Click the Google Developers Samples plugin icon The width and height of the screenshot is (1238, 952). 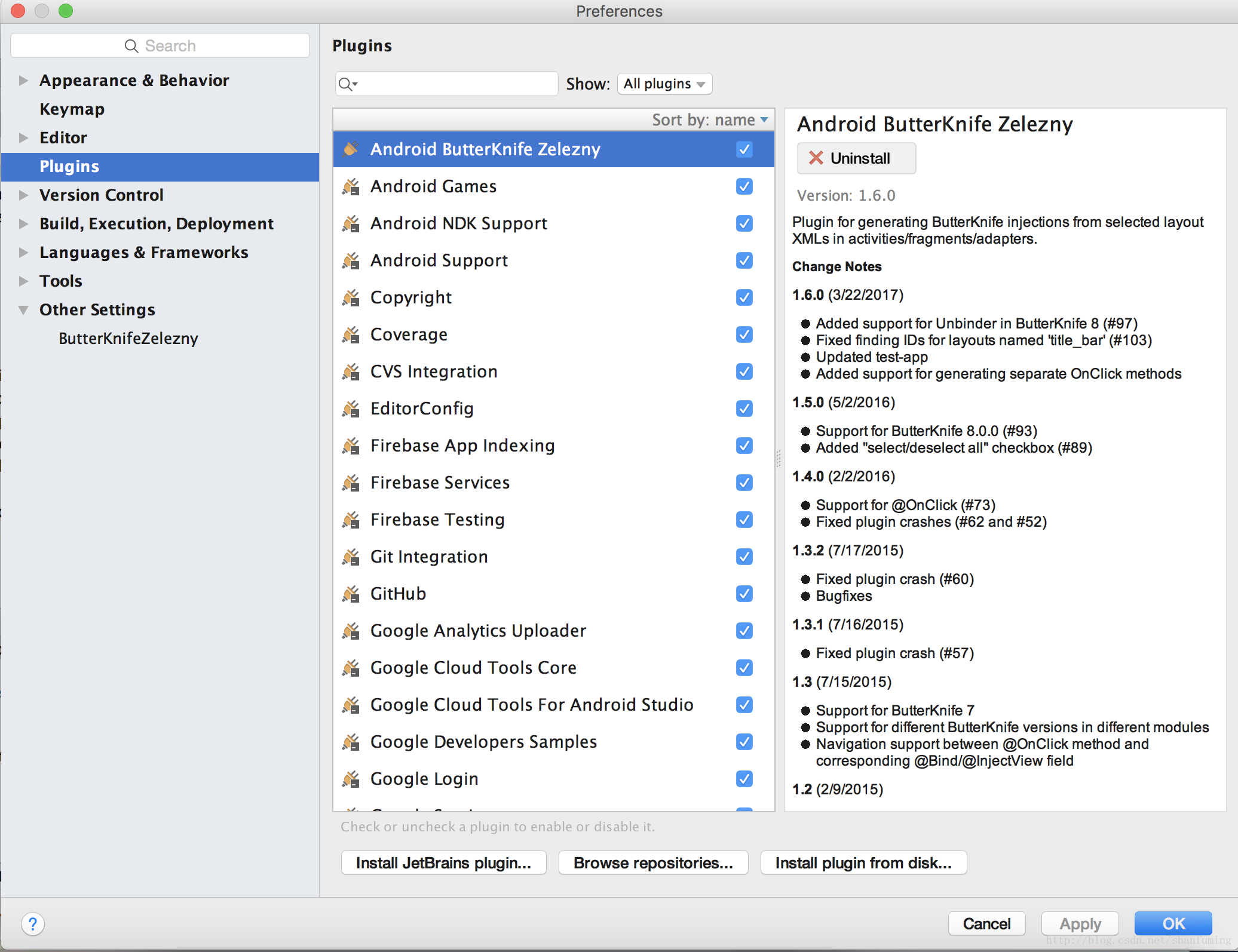(351, 742)
